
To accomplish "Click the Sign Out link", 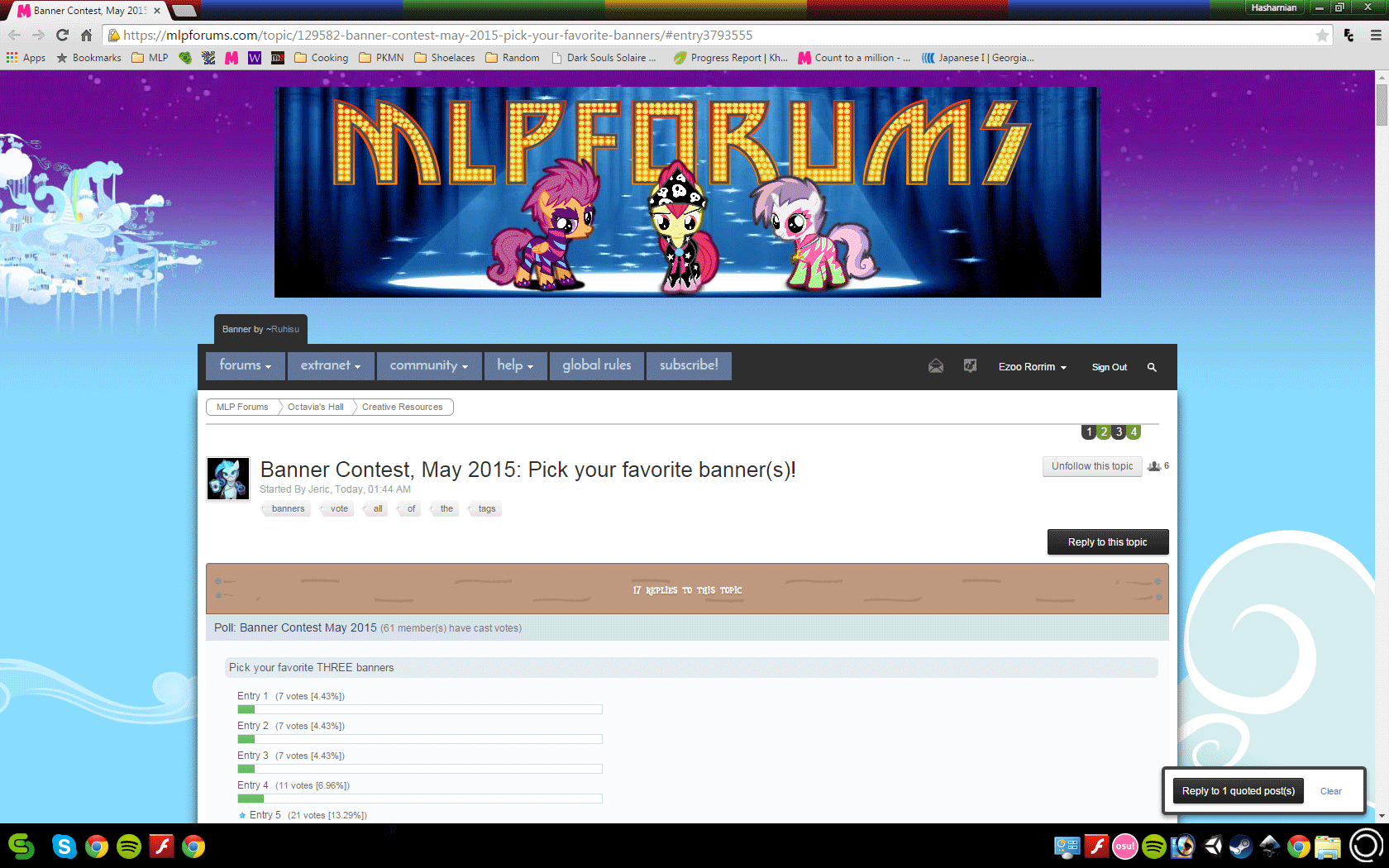I will click(1110, 367).
